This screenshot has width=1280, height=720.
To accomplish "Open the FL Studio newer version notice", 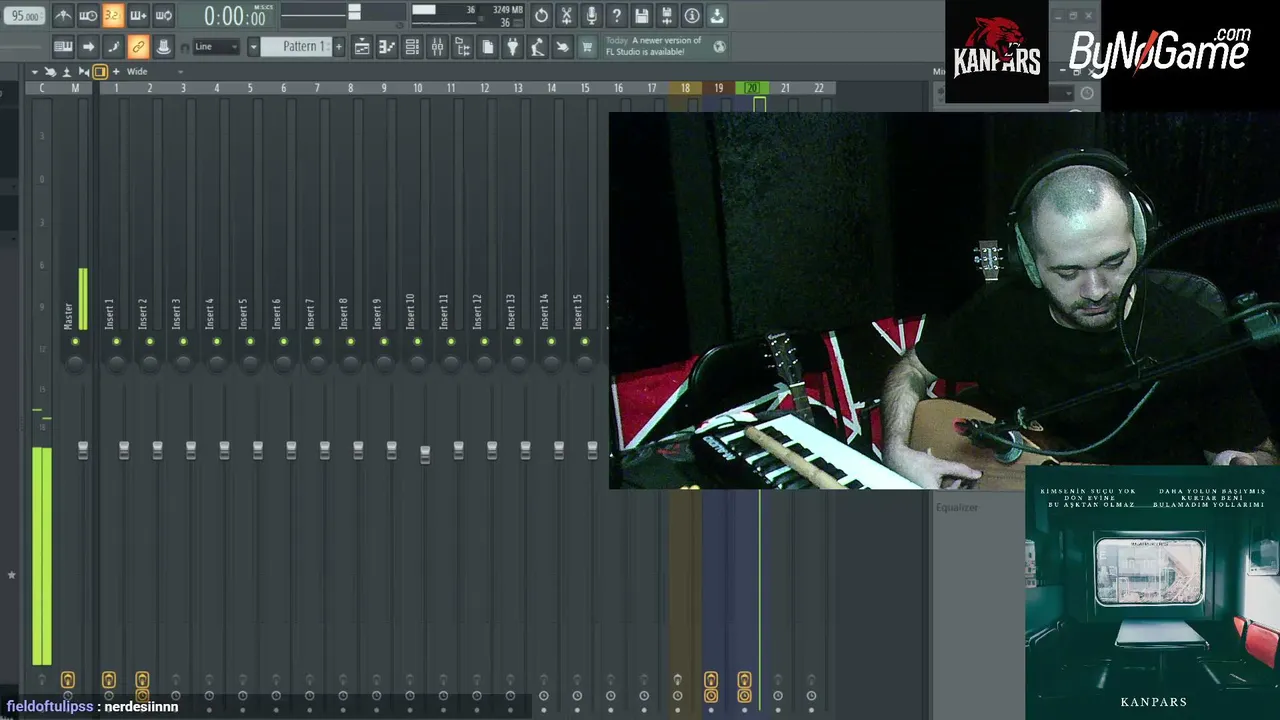I will click(654, 46).
